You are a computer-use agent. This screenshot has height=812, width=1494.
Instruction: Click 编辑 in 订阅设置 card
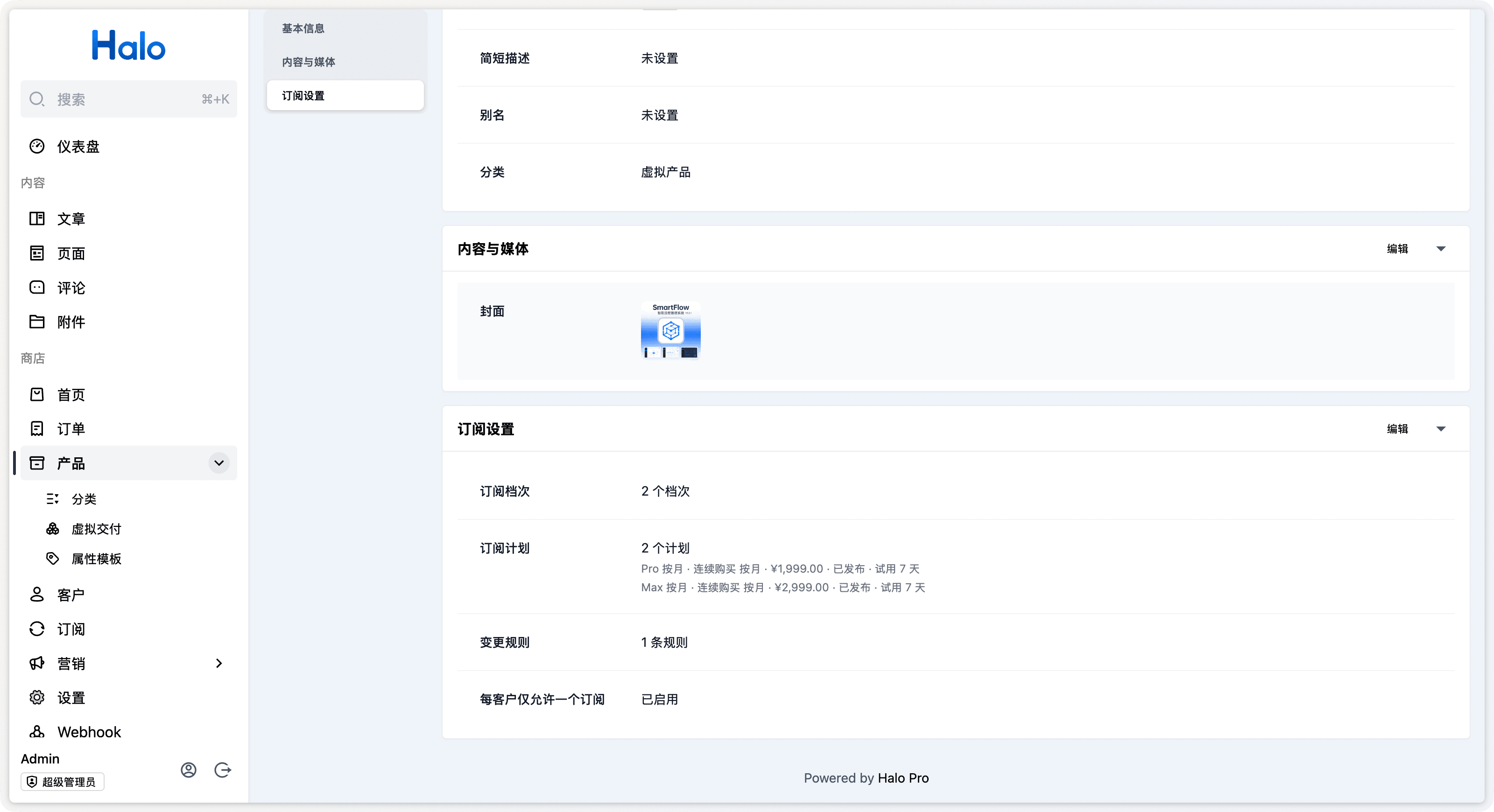pos(1397,429)
